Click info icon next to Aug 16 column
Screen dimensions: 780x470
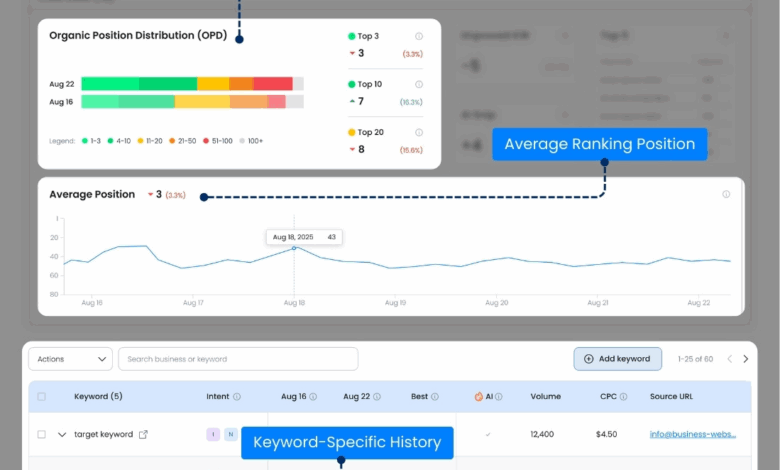(x=313, y=397)
